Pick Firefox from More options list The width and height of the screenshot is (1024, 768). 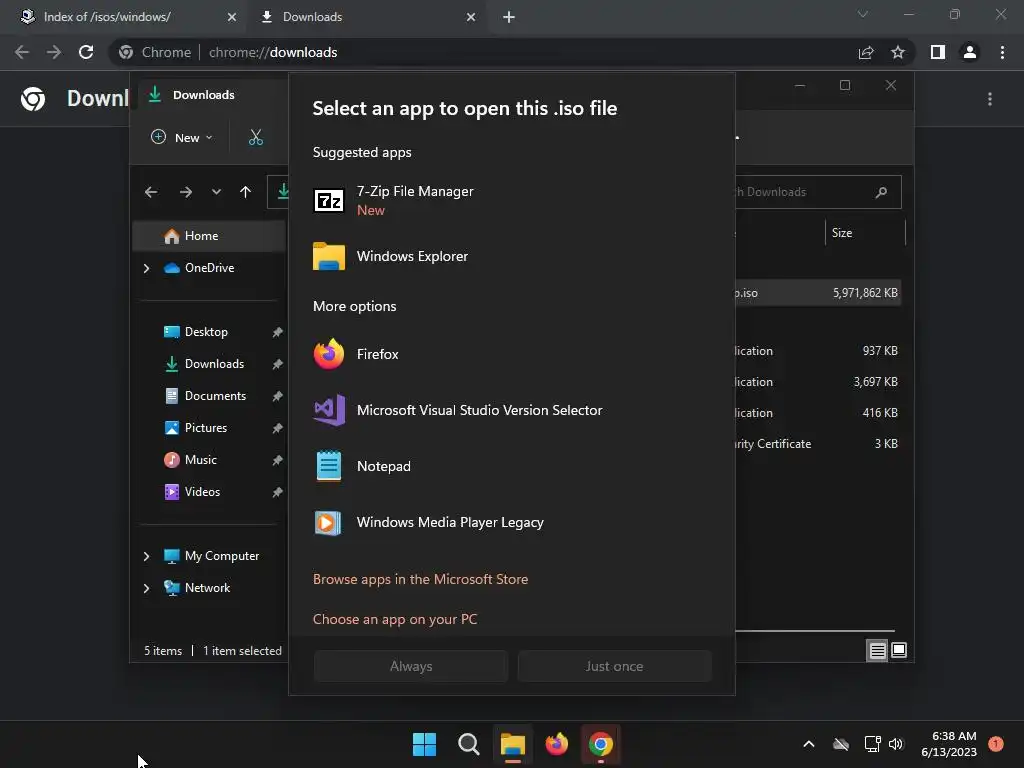click(x=511, y=354)
